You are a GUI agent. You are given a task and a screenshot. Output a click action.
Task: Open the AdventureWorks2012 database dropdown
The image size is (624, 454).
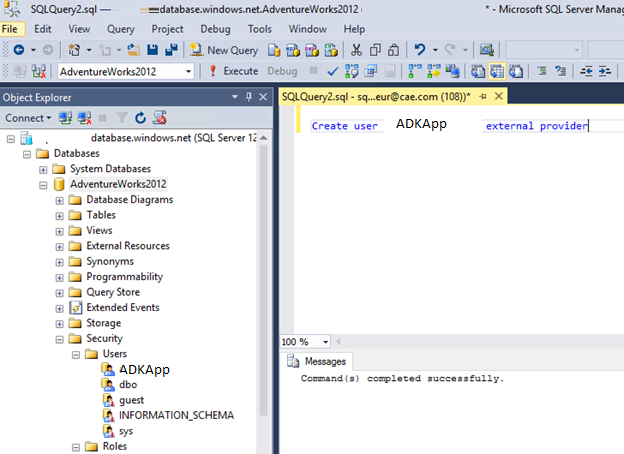coord(188,72)
